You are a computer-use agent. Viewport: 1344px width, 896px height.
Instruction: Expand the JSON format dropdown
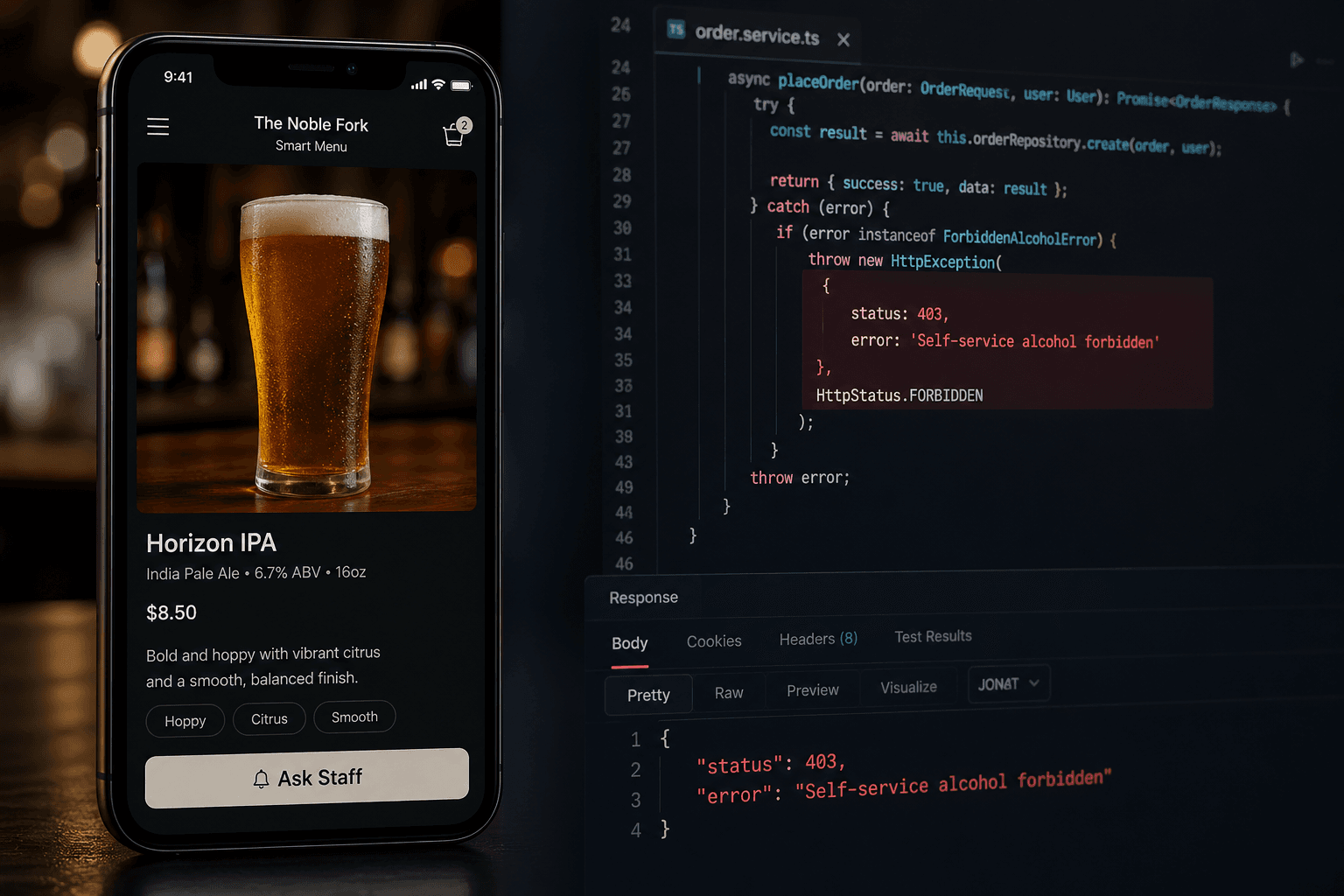(1008, 683)
